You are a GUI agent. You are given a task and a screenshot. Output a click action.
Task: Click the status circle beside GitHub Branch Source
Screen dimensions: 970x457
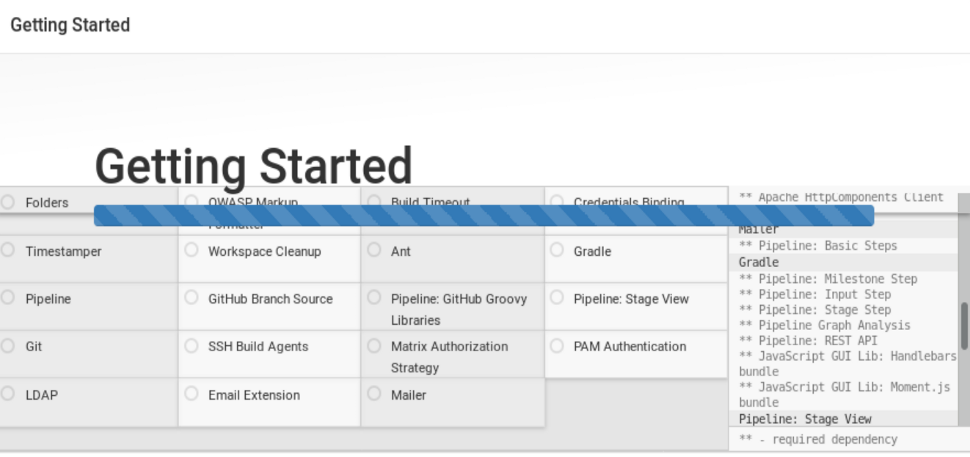(191, 297)
